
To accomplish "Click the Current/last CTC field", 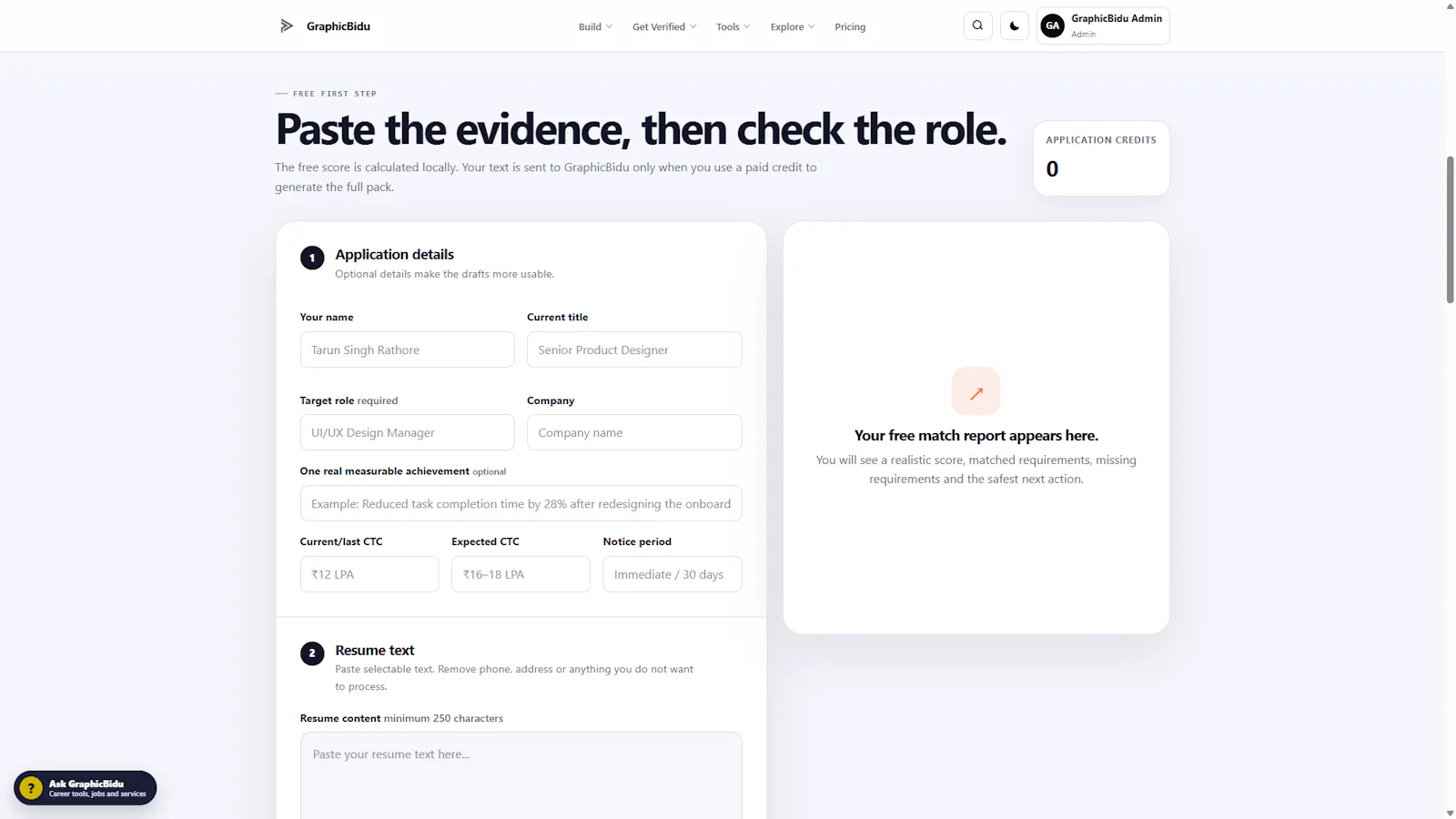I will click(x=369, y=574).
